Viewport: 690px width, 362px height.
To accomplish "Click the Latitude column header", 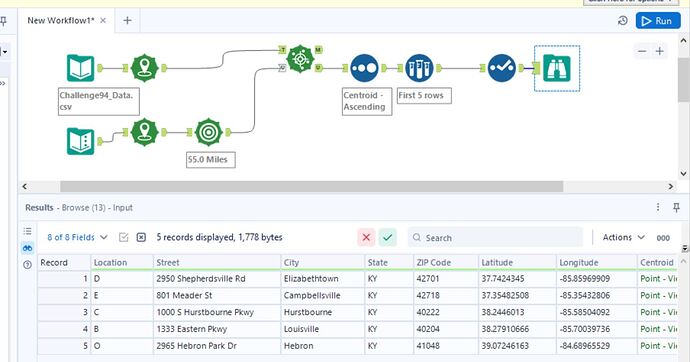I will (x=517, y=263).
